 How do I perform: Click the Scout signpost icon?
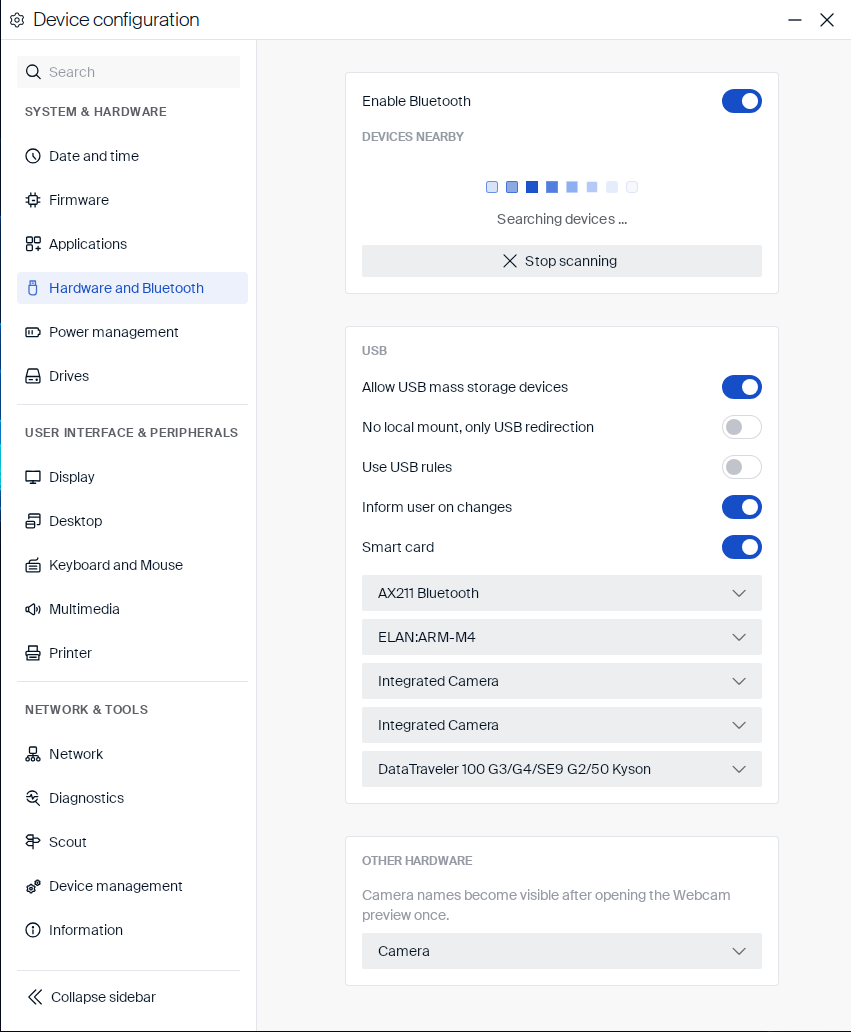pos(33,842)
